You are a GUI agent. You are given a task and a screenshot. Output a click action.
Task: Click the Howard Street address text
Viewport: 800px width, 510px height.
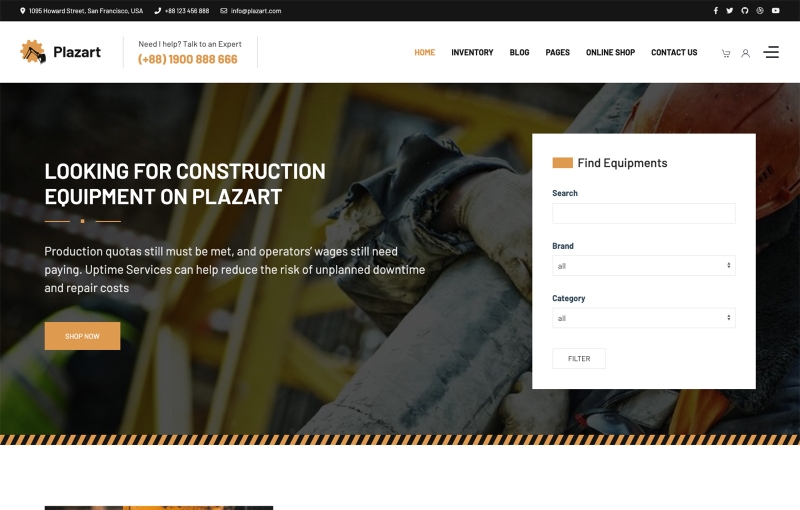(x=86, y=11)
